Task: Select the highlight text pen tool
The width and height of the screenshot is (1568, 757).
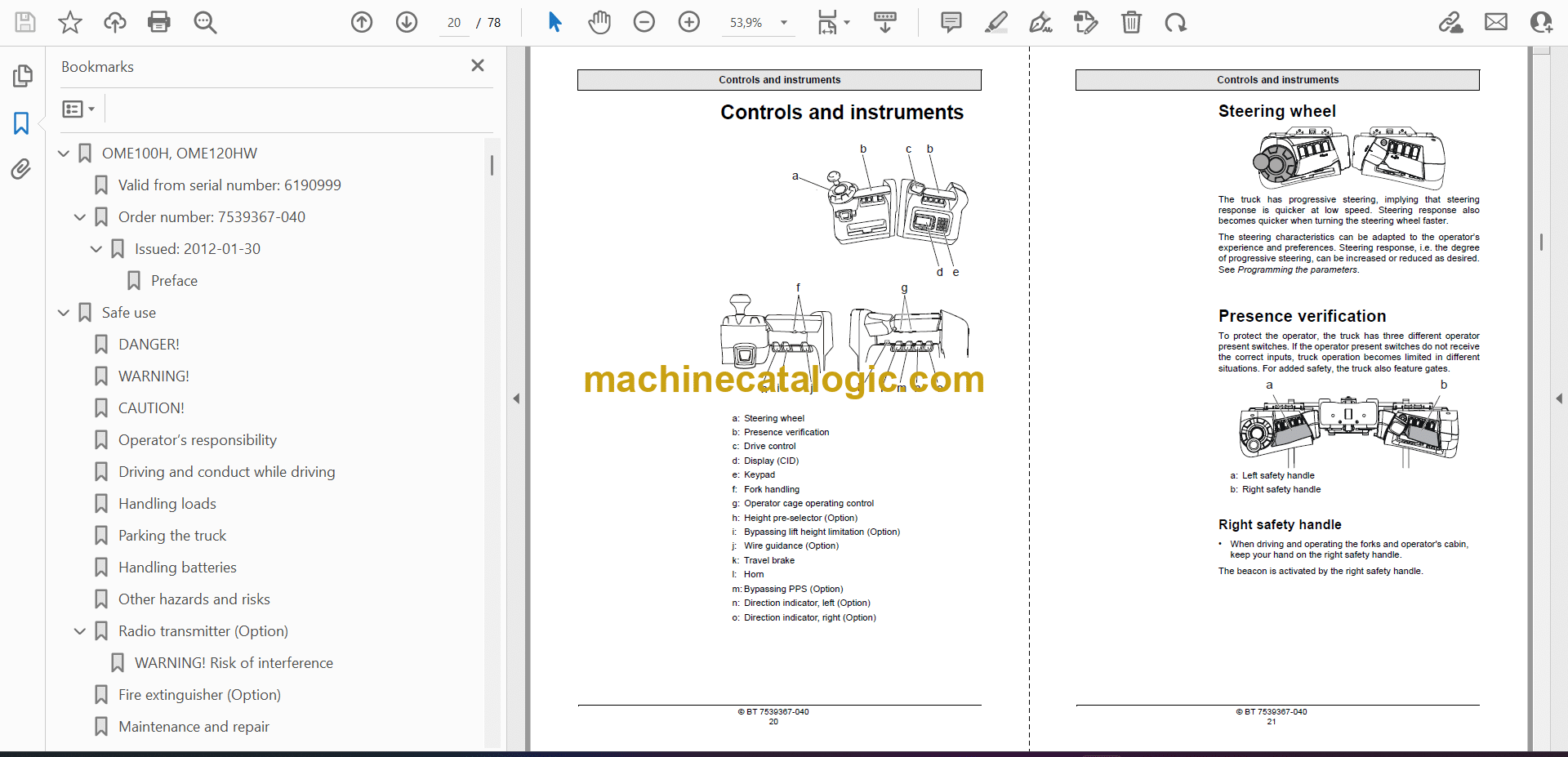Action: coord(996,22)
